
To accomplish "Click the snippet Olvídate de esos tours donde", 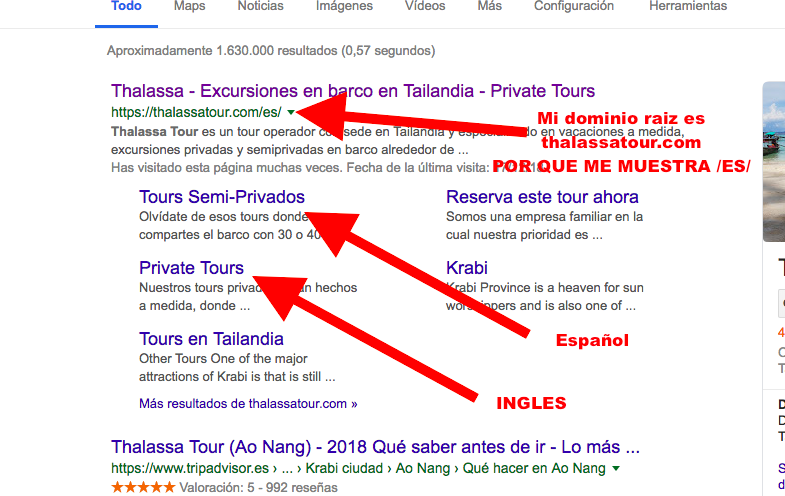I will click(x=224, y=217).
